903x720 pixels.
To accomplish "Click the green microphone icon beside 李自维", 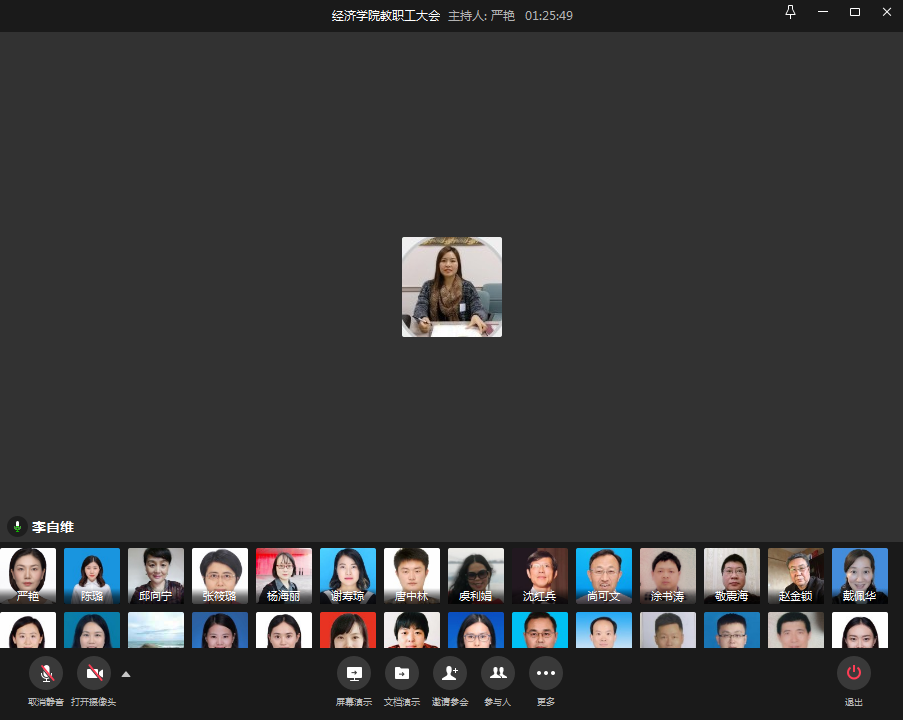I will click(x=17, y=526).
